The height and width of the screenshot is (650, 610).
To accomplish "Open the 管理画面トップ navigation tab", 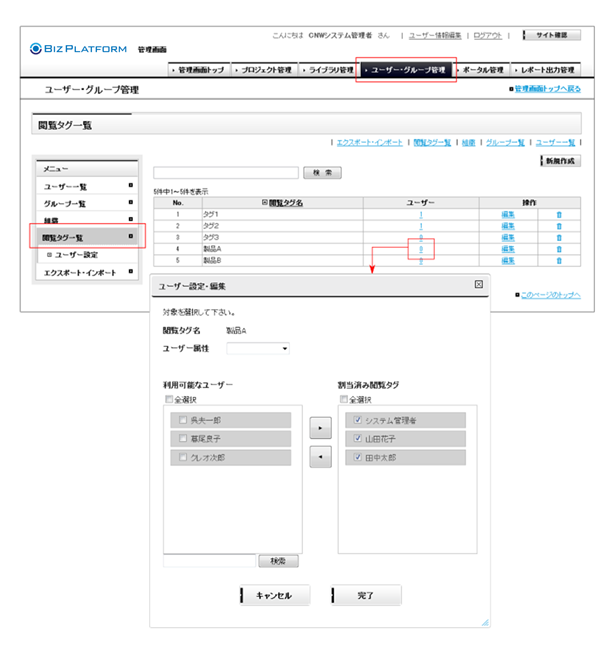I will click(x=198, y=70).
